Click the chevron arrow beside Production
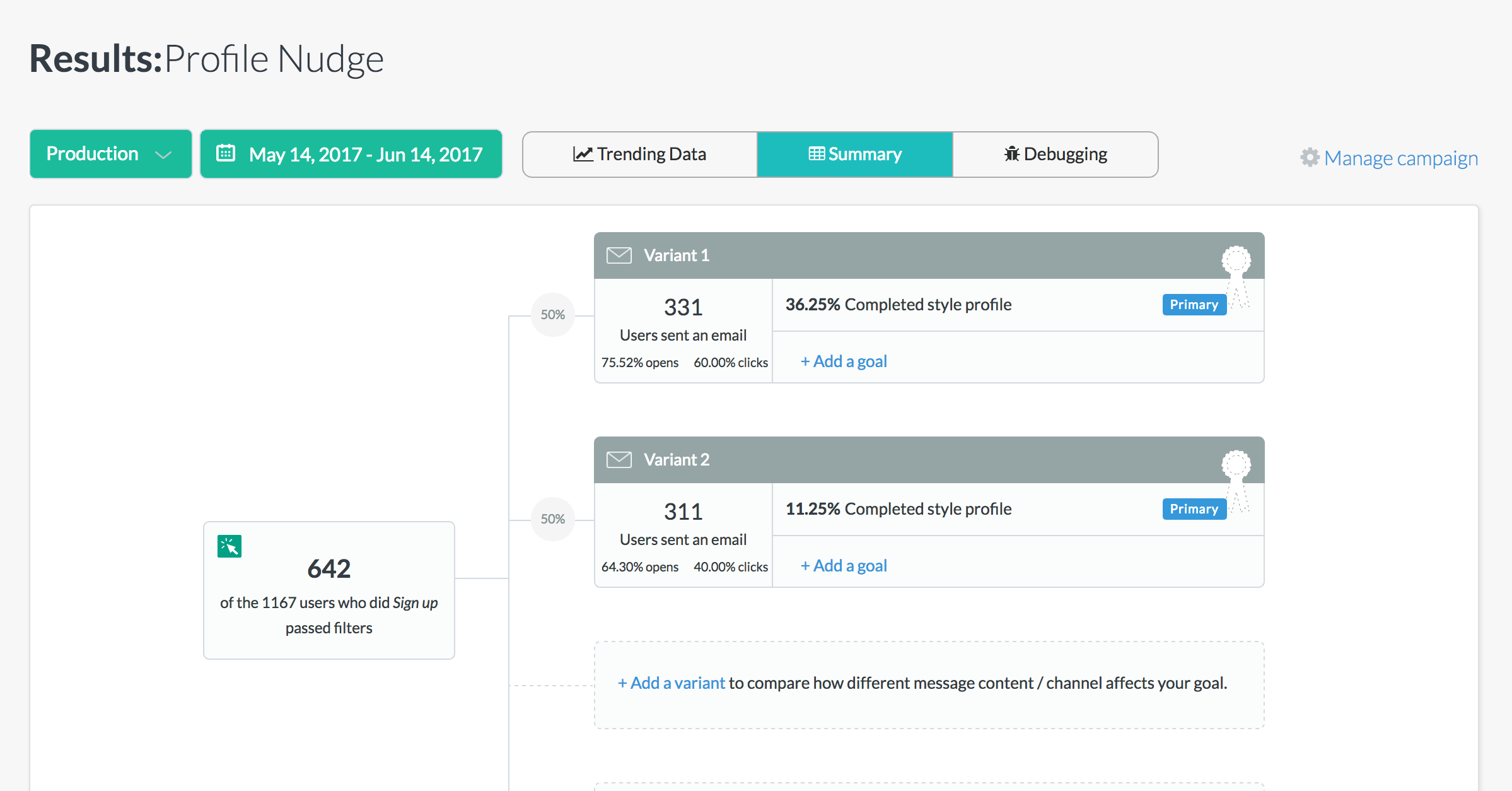 pyautogui.click(x=163, y=155)
